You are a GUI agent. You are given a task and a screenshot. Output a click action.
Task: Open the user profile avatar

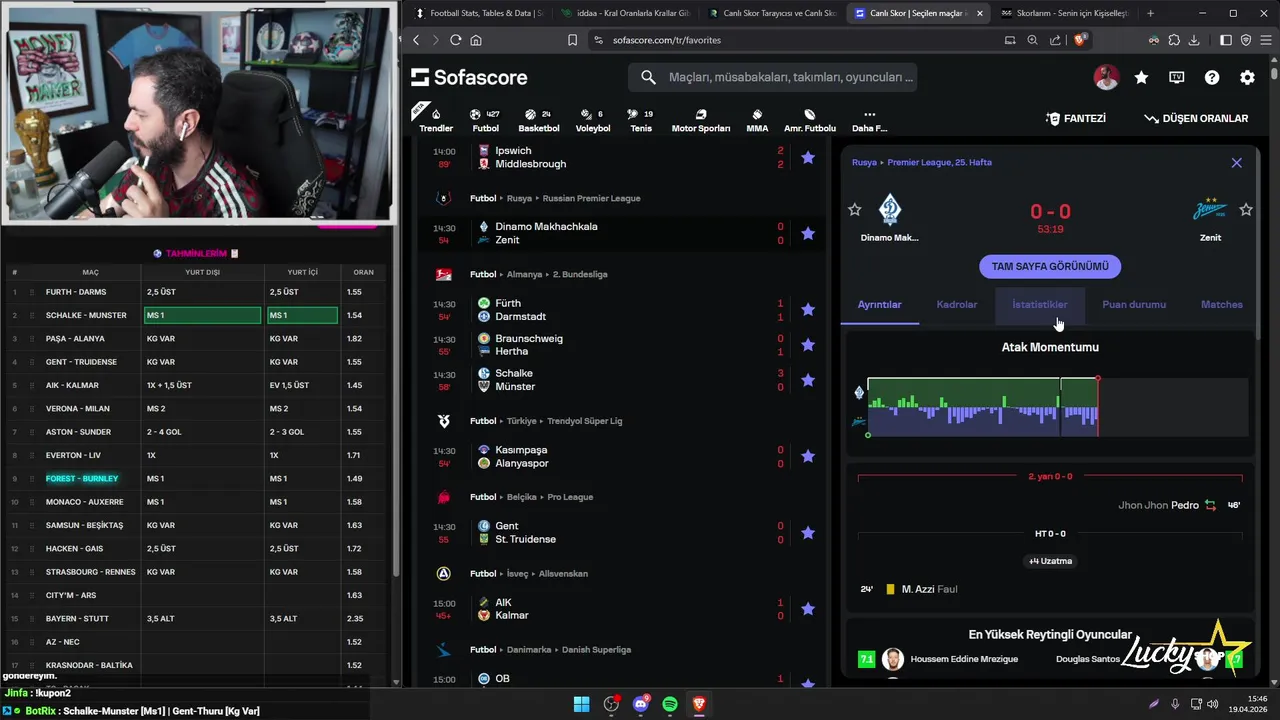click(1106, 77)
